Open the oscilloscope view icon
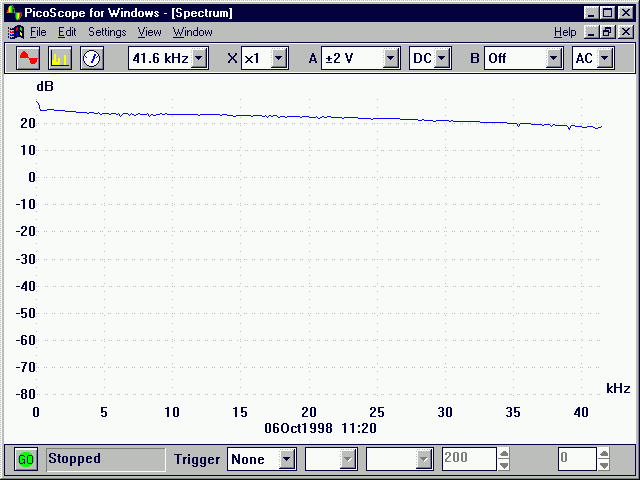The image size is (640, 480). 28,58
